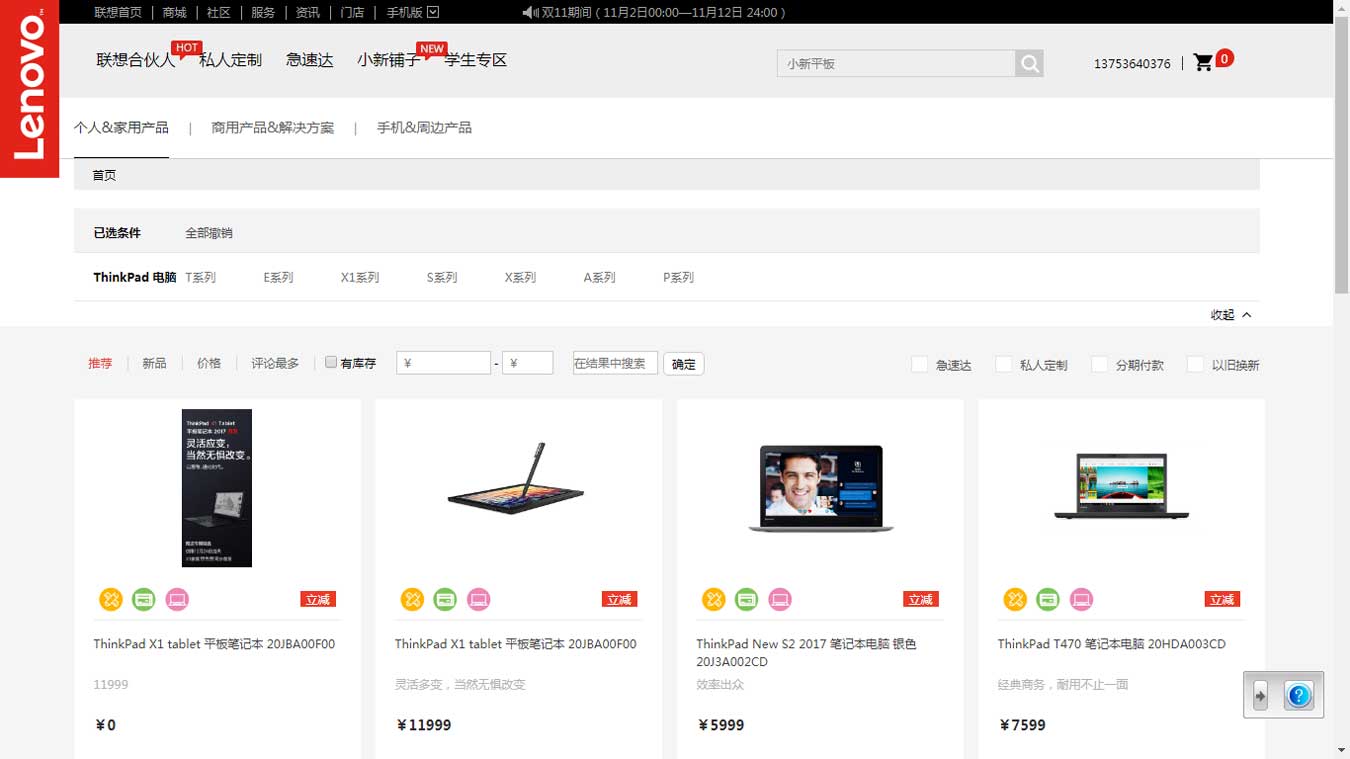Open ThinkPad T470 laptop thumbnail
The image size is (1350, 759).
pyautogui.click(x=1121, y=487)
